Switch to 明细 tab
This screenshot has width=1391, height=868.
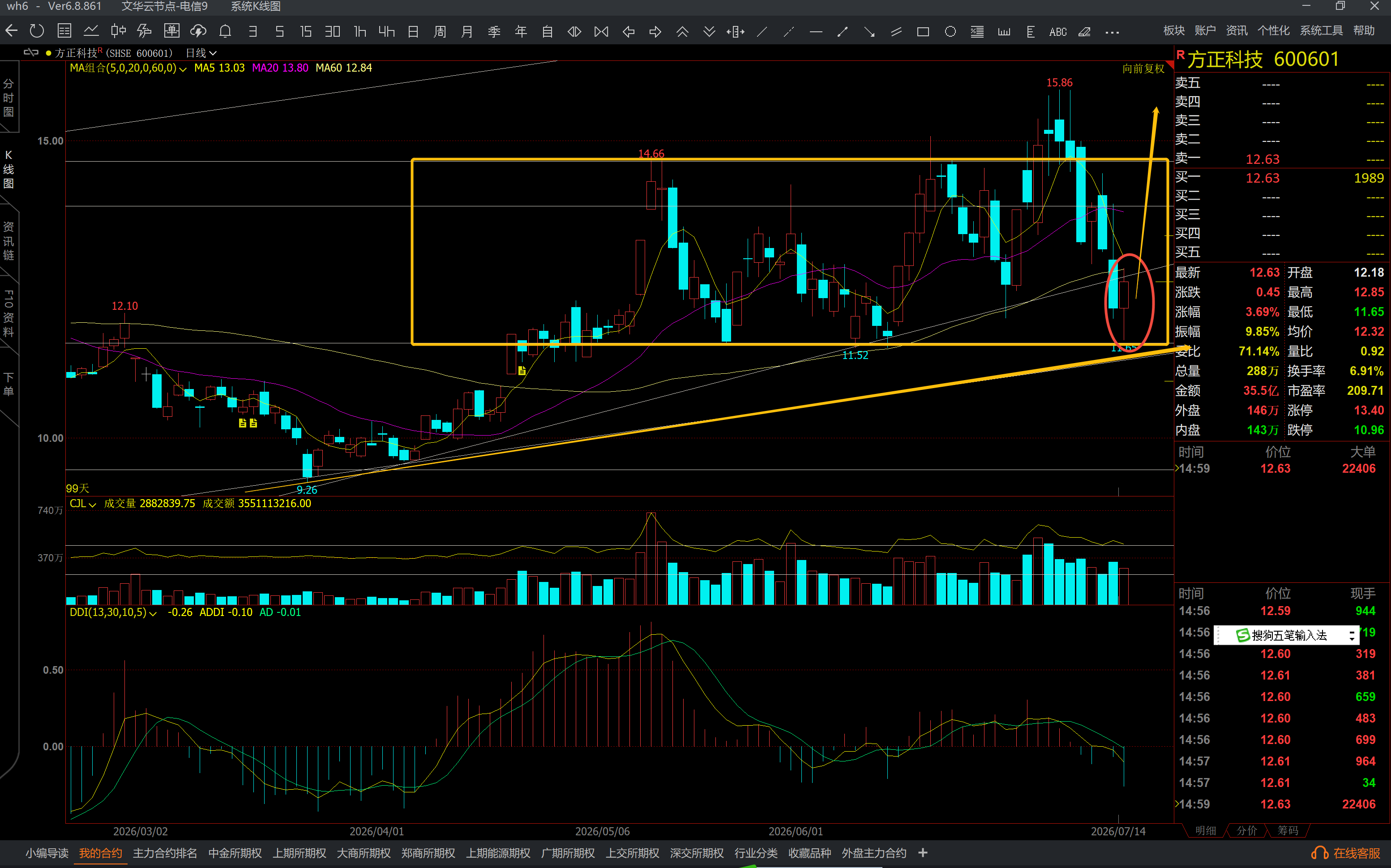(x=1205, y=831)
